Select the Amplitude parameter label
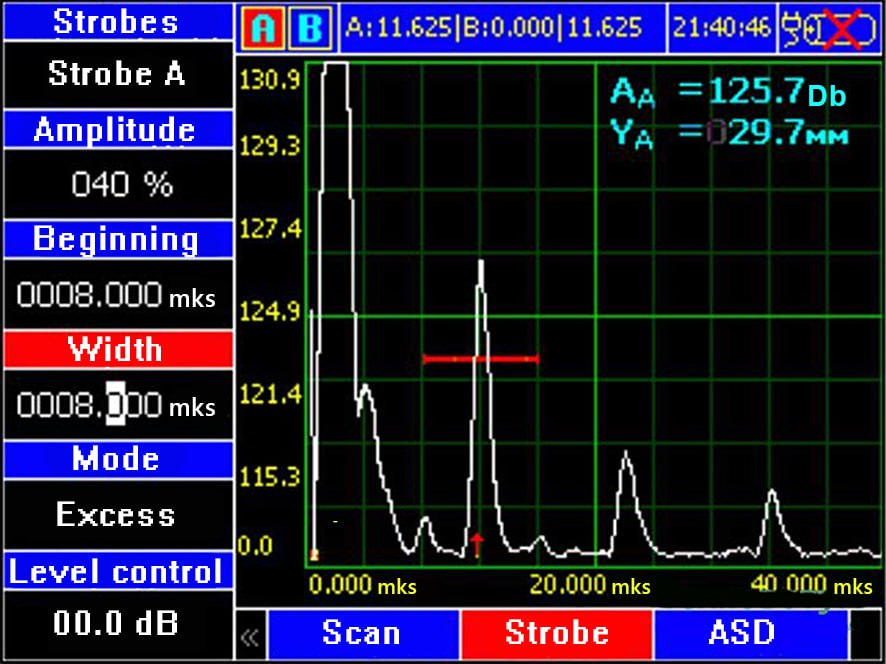886x664 pixels. point(116,130)
